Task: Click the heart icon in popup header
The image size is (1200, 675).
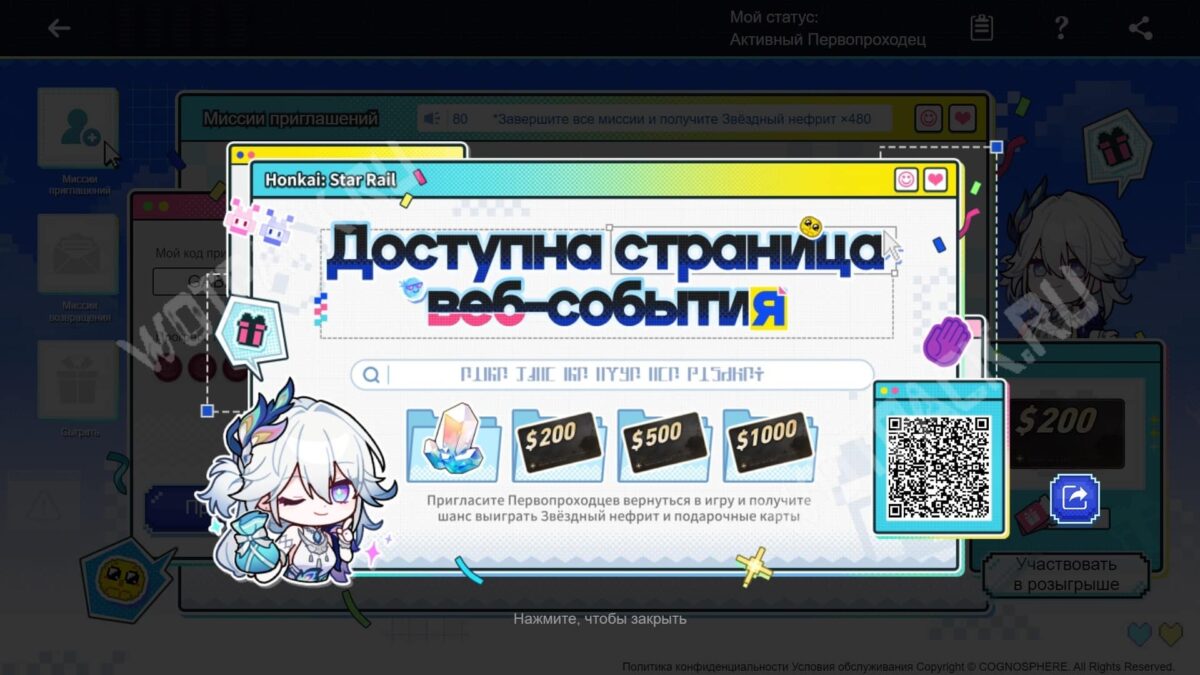Action: [x=935, y=180]
